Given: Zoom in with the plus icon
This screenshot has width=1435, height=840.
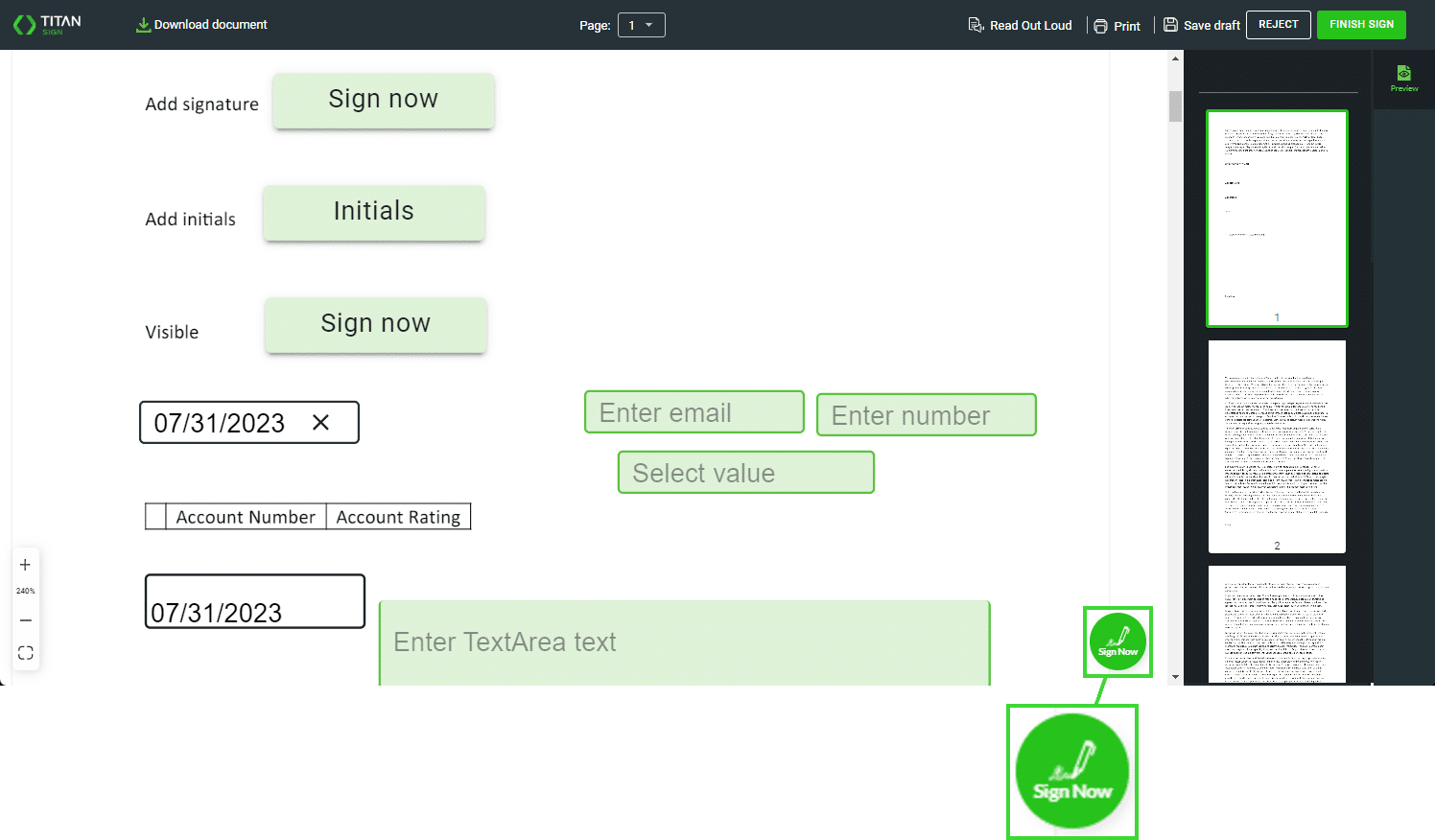Looking at the screenshot, I should click(x=26, y=565).
